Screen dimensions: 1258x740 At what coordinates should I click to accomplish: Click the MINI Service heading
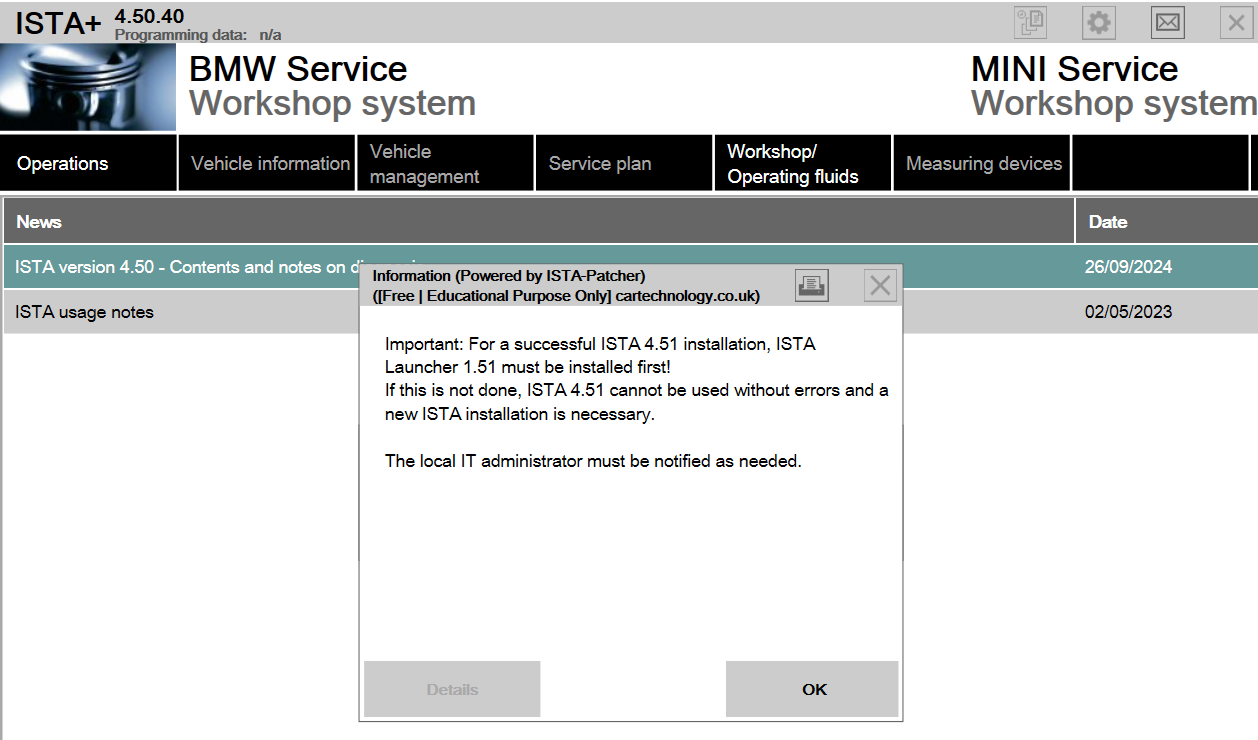coord(1074,69)
